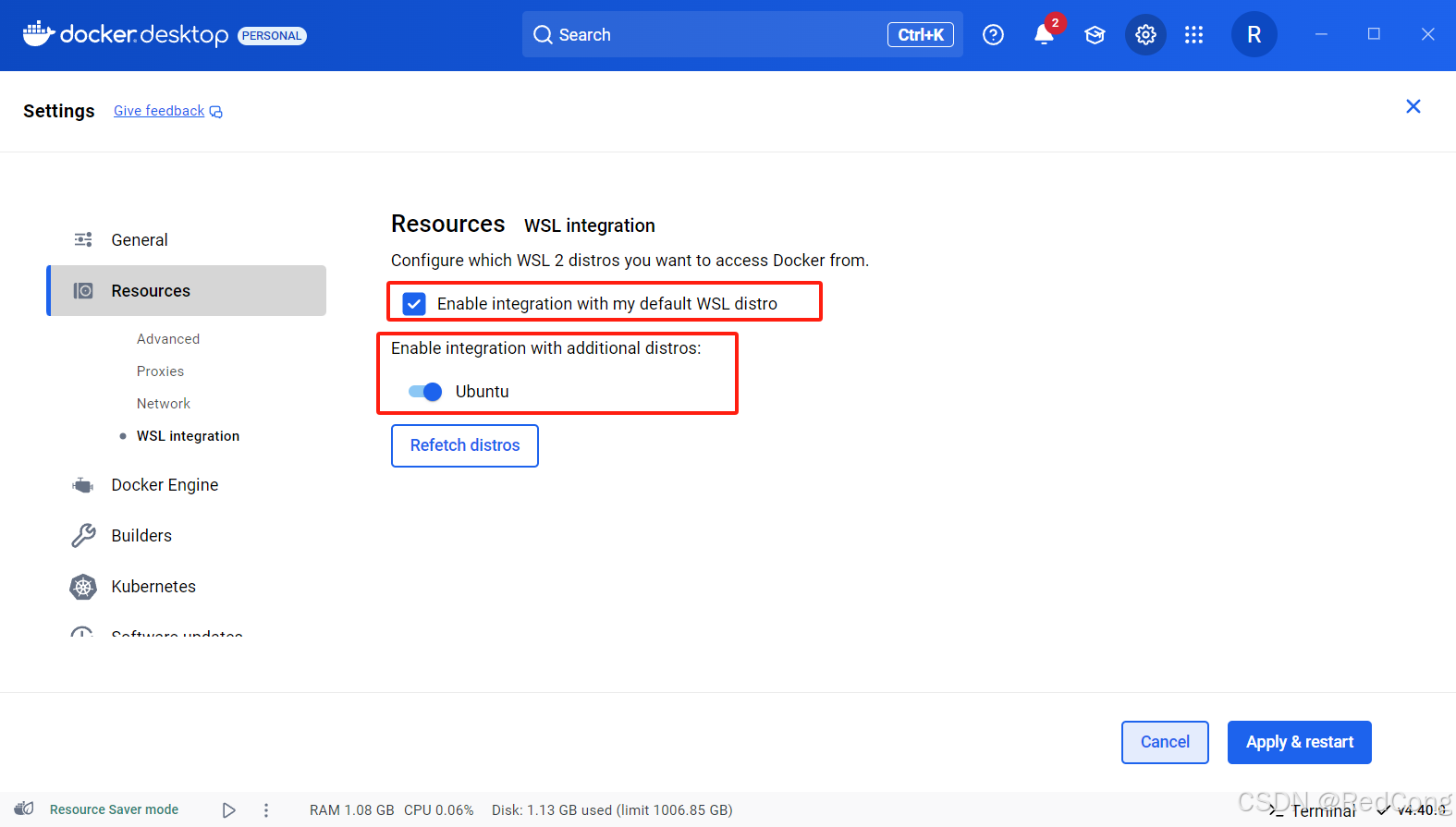Open the Give feedback link
1456x827 pixels.
click(x=159, y=111)
